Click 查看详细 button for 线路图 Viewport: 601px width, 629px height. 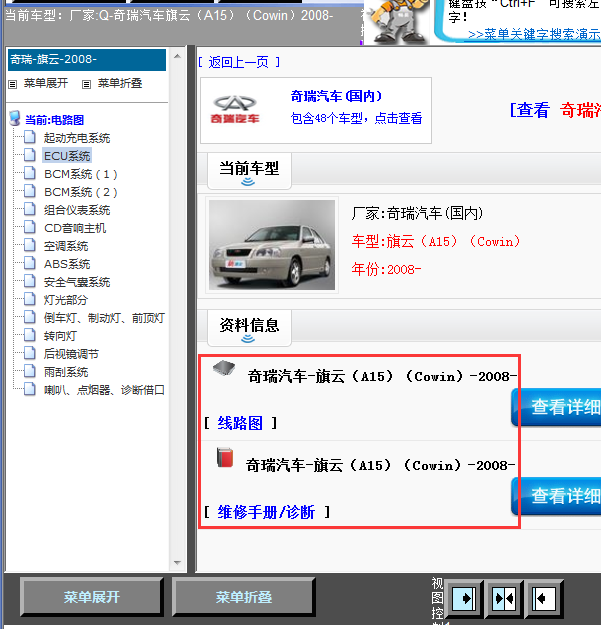pyautogui.click(x=556, y=407)
